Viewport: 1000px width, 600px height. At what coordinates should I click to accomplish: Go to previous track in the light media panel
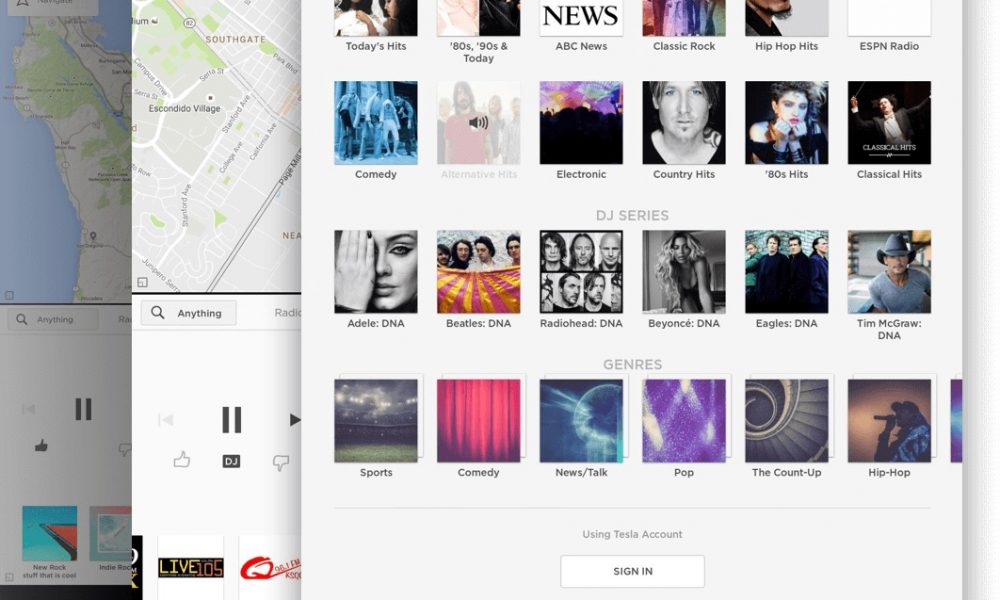coord(166,420)
